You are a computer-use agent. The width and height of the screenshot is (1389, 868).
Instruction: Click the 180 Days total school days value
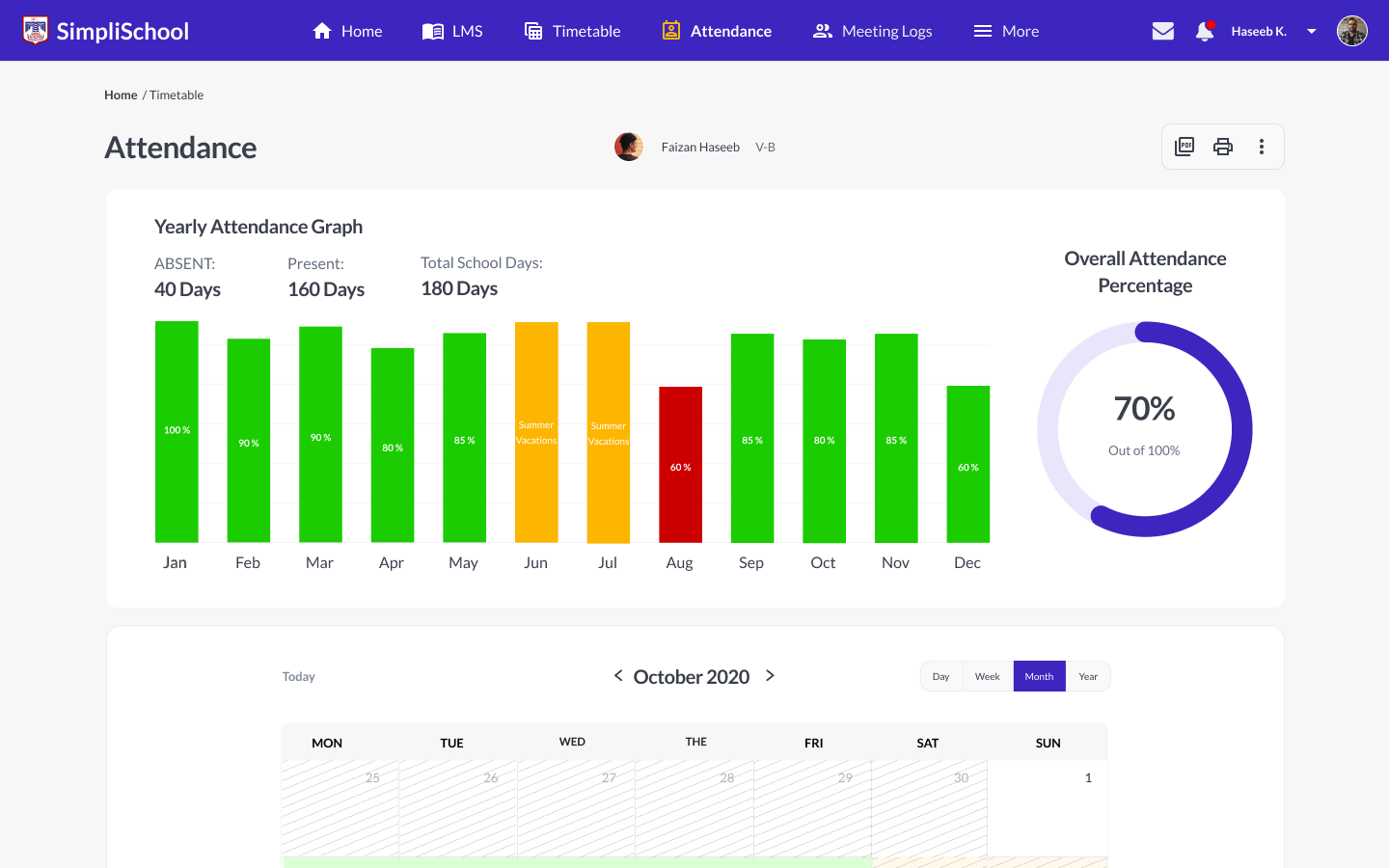[x=459, y=288]
